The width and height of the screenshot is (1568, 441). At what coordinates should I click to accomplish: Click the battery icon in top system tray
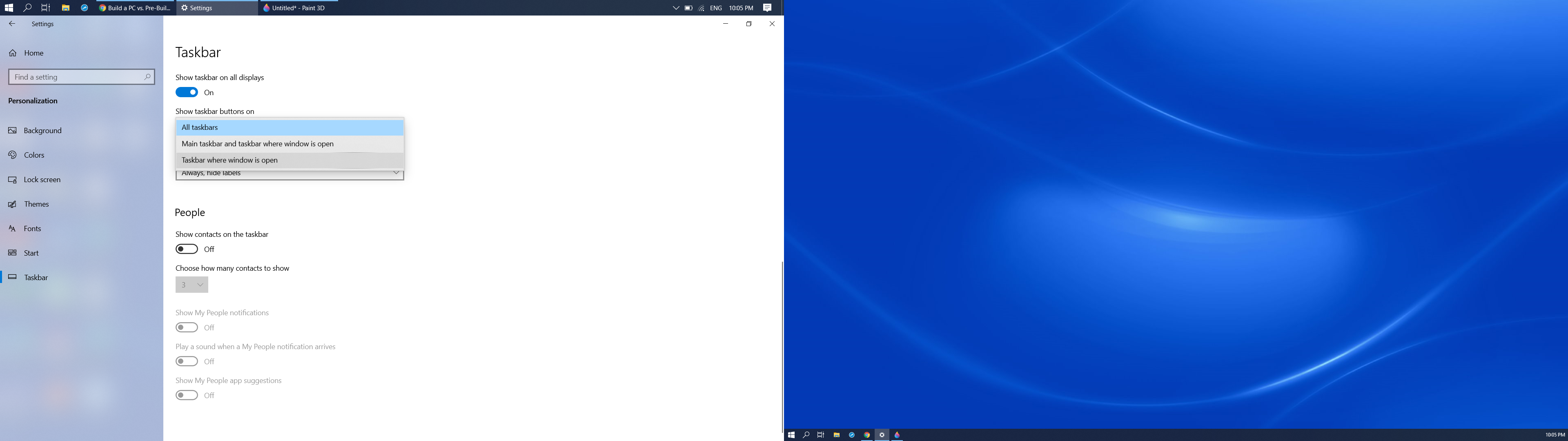(x=688, y=8)
